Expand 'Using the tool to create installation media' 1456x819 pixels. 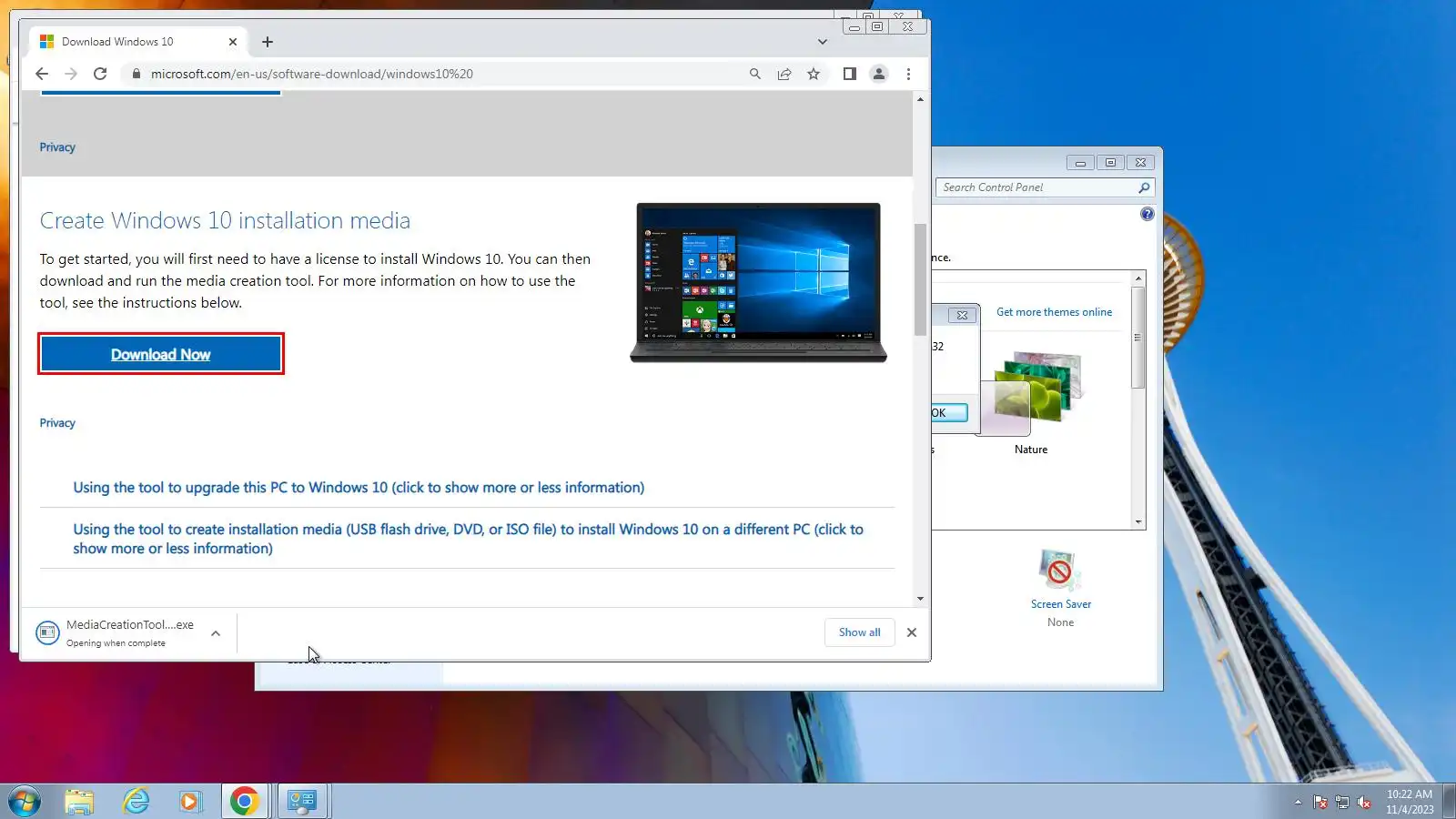[468, 539]
